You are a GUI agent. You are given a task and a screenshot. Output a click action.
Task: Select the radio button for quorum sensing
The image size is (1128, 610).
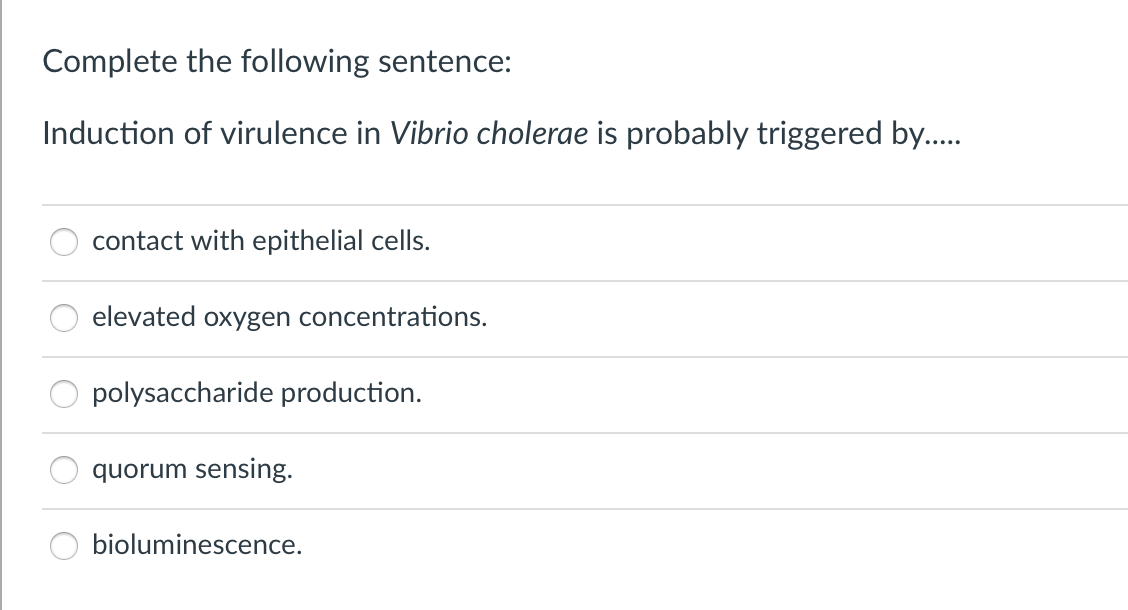pos(63,470)
